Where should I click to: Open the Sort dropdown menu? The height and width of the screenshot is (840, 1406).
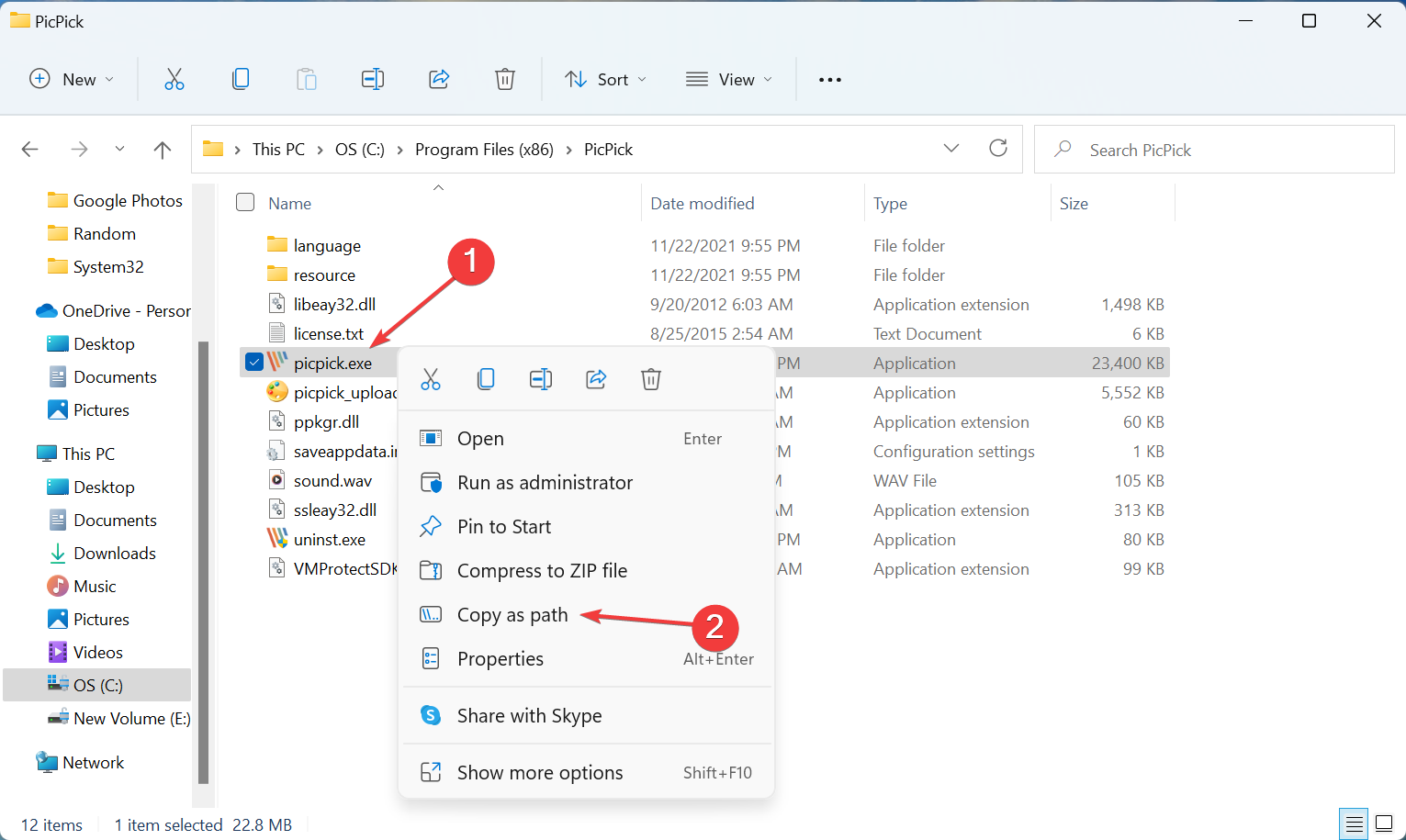point(605,80)
